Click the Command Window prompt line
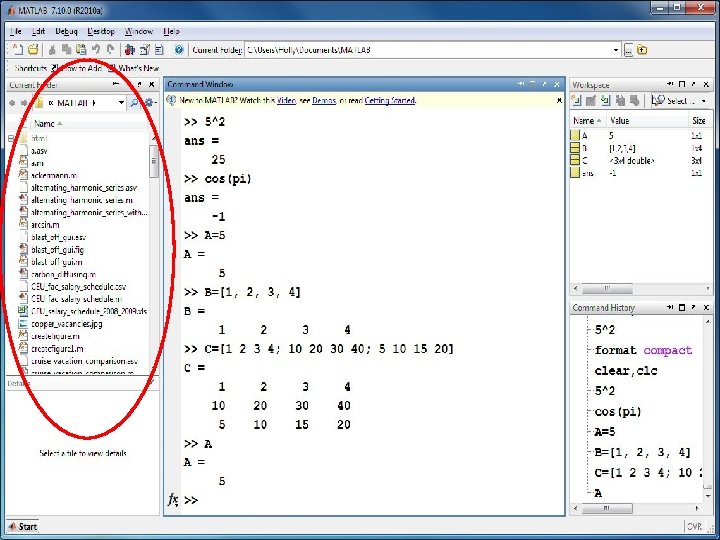 tap(372, 500)
